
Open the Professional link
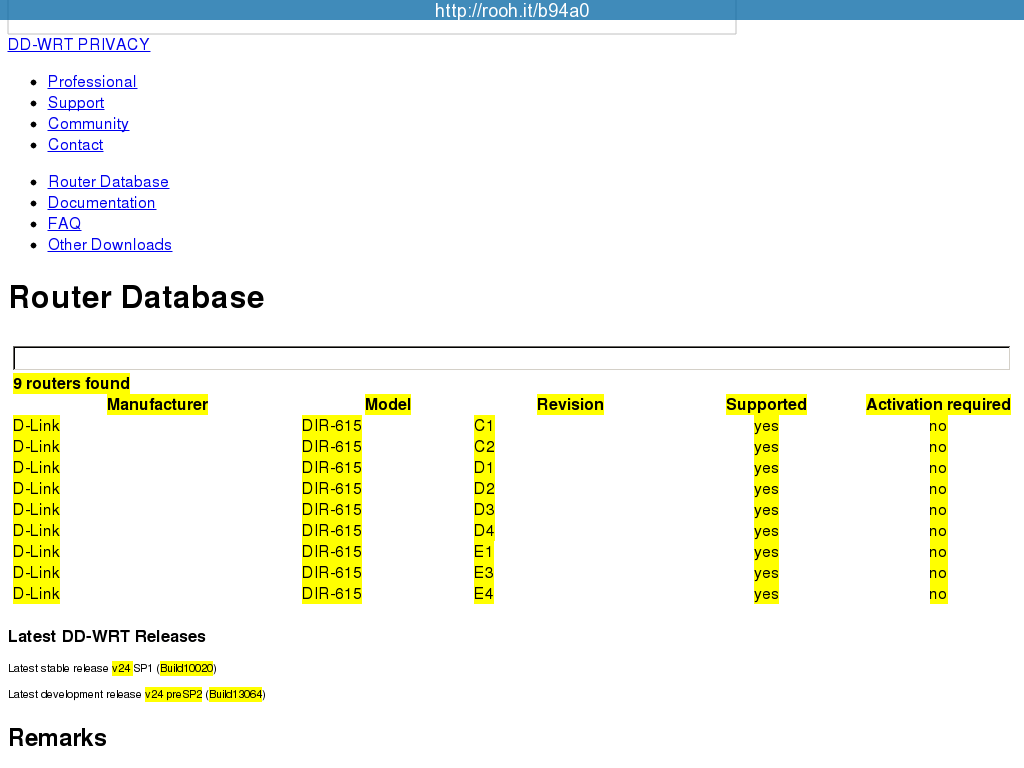[x=92, y=82]
